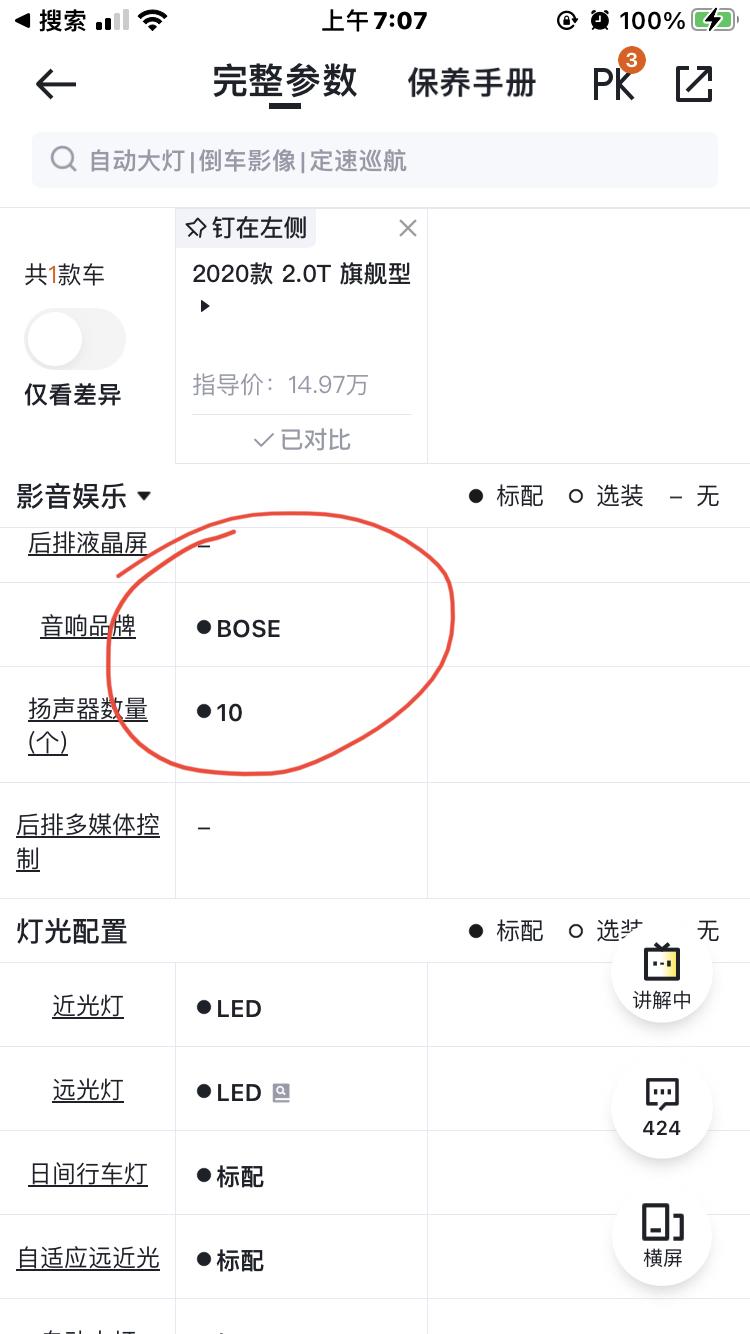Return to 搜索 app via status bar
The height and width of the screenshot is (1334, 750).
click(x=50, y=20)
